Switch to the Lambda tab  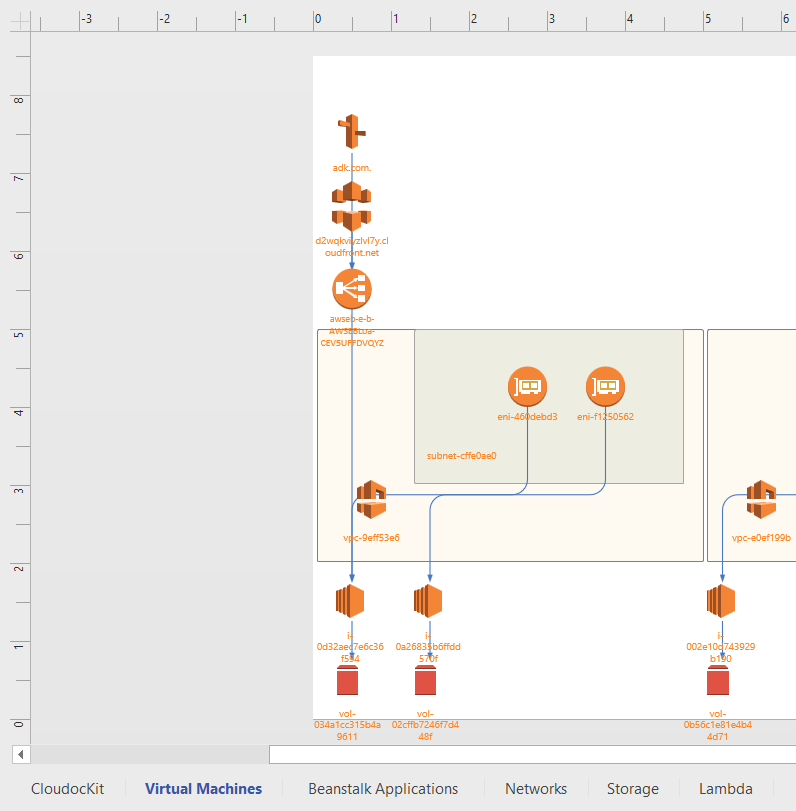[726, 789]
